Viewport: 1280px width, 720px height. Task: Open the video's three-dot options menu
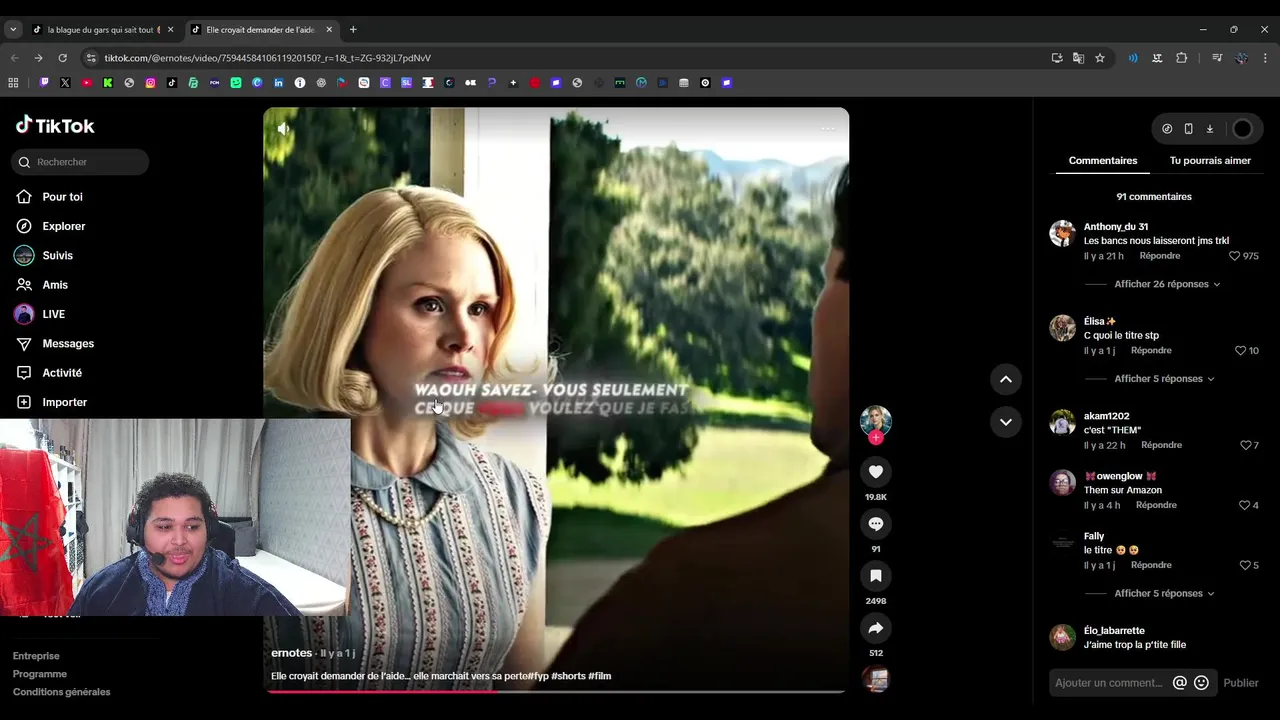pos(827,128)
